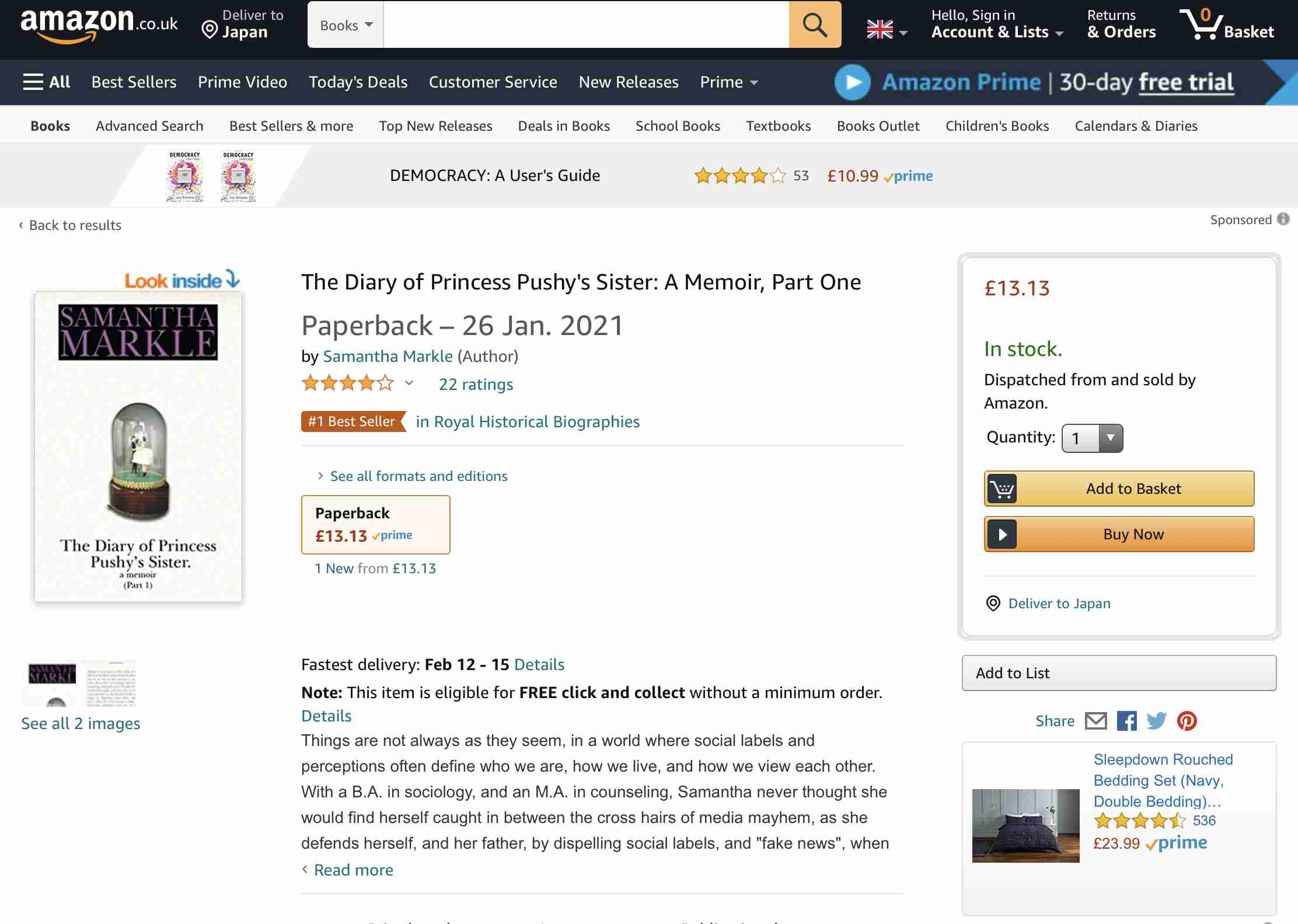
Task: Open the click and collect Details link
Action: (326, 716)
